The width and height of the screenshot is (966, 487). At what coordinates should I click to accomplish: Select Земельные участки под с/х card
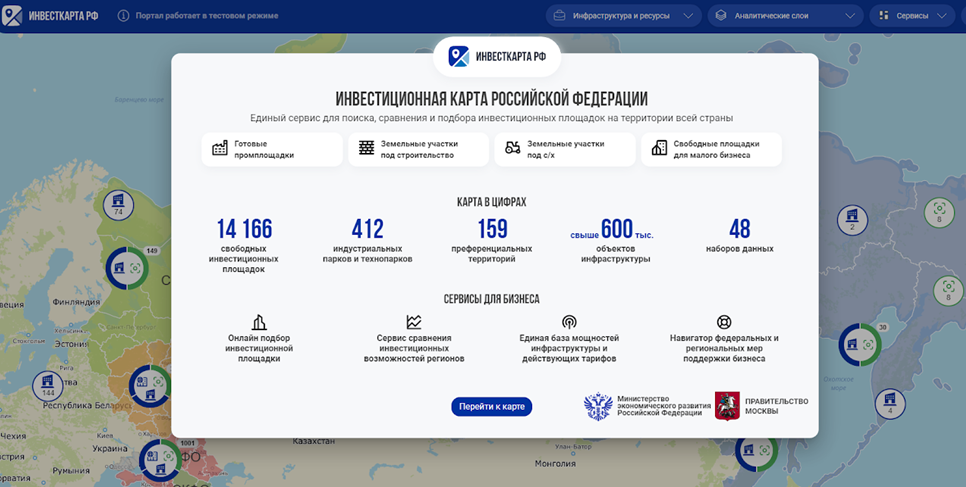point(564,149)
